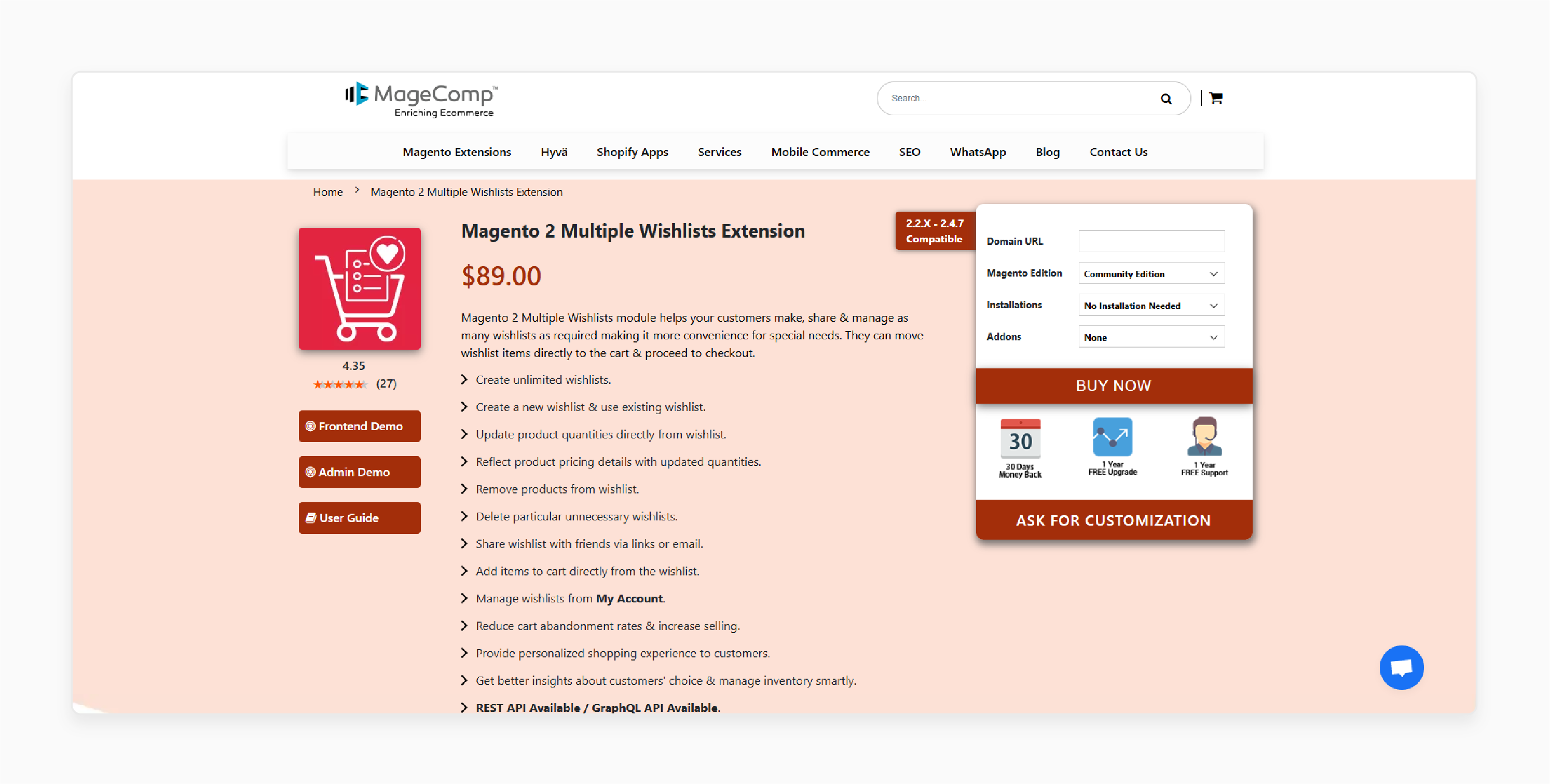Expand the Installations dropdown
This screenshot has height=784, width=1550.
(x=1150, y=305)
